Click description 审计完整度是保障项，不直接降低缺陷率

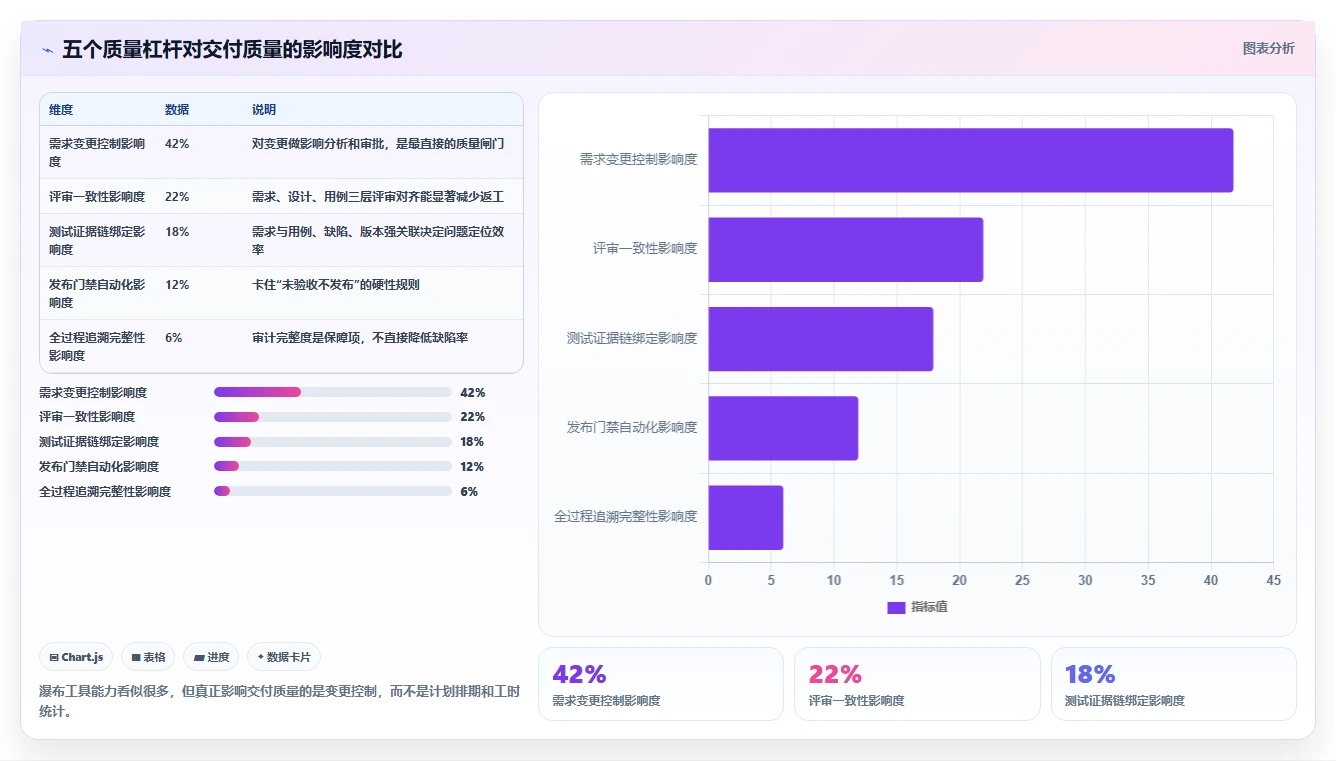point(360,338)
